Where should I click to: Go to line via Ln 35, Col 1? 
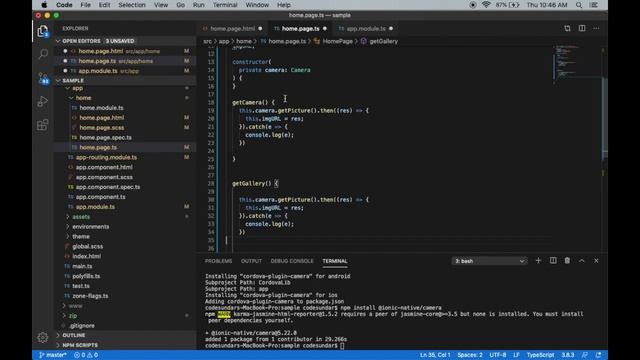(435, 355)
